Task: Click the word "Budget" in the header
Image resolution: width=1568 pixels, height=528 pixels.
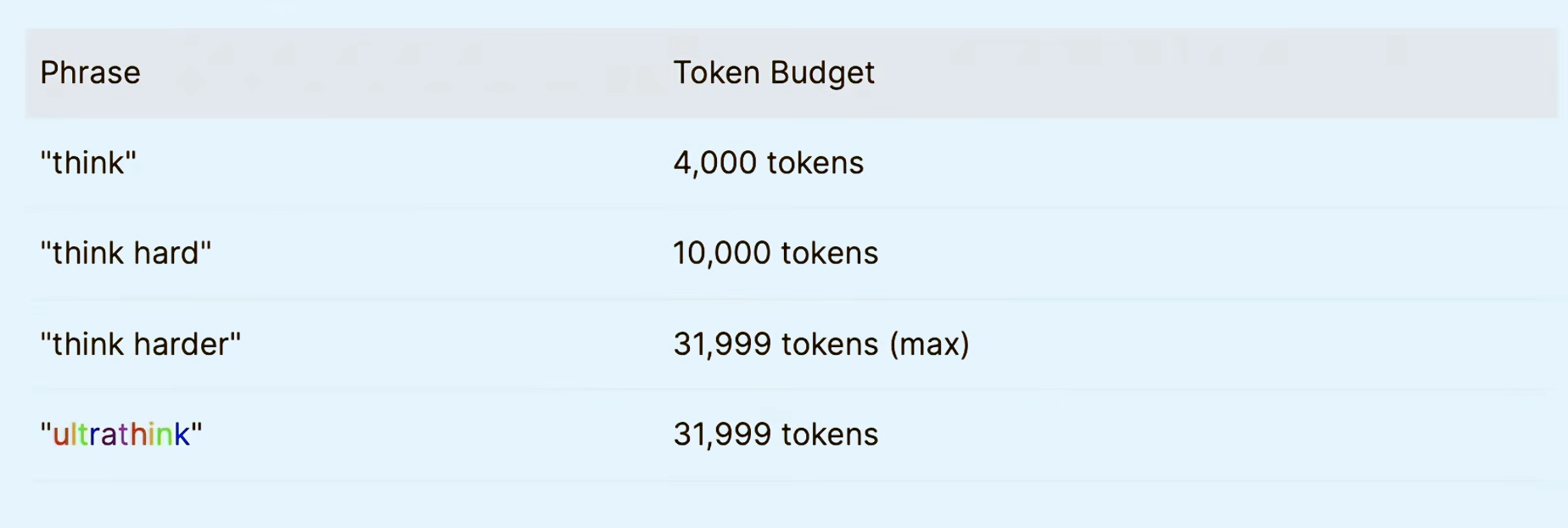Action: pos(822,74)
